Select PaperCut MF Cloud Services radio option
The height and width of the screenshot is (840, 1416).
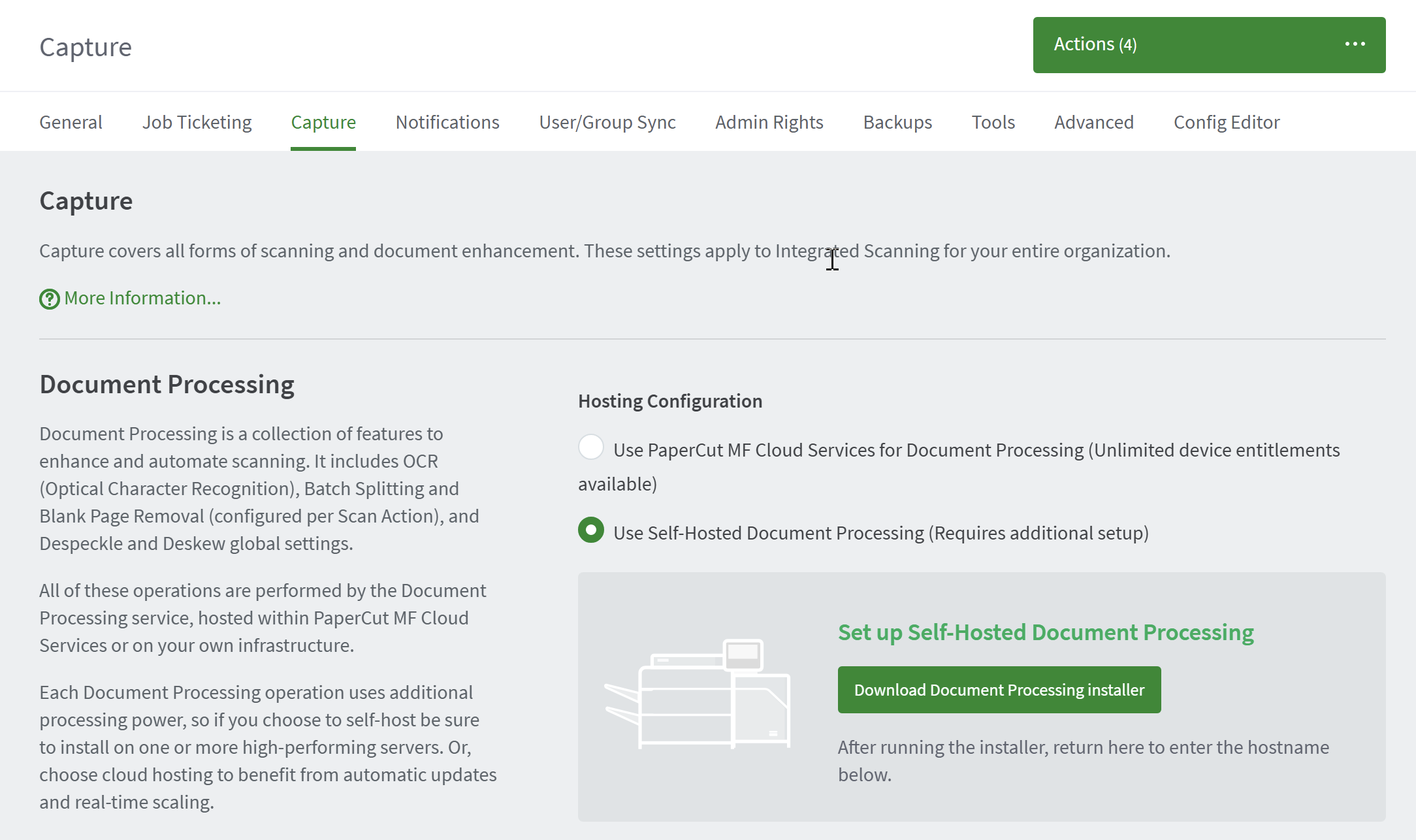pyautogui.click(x=591, y=447)
